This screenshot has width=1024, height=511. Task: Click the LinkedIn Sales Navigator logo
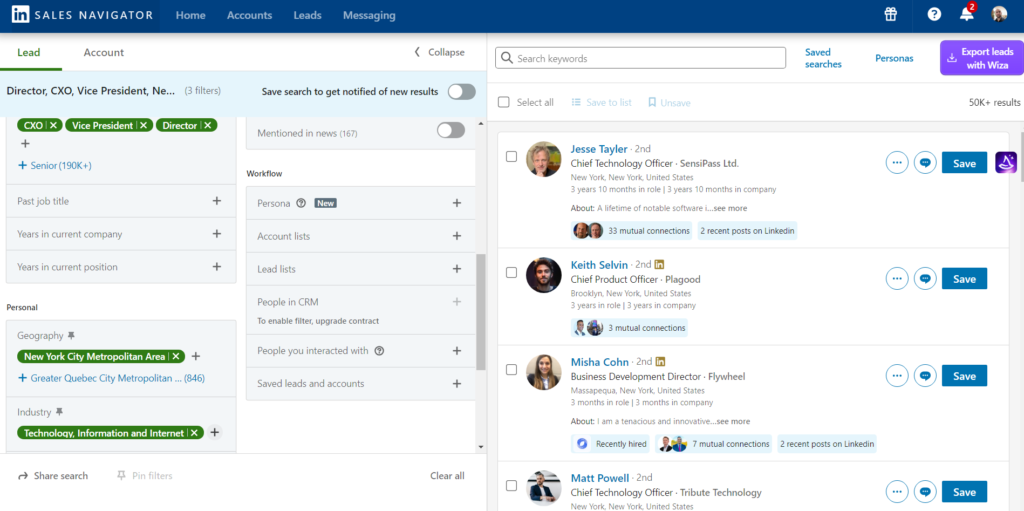[82, 15]
